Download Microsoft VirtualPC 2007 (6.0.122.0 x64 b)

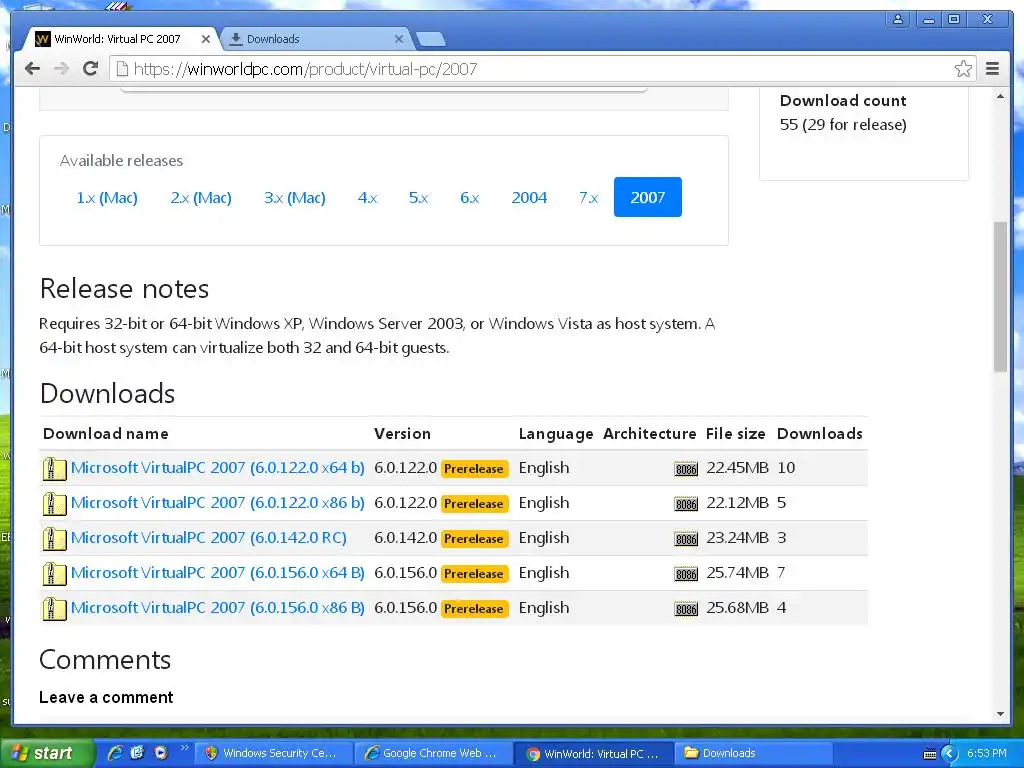click(x=217, y=468)
